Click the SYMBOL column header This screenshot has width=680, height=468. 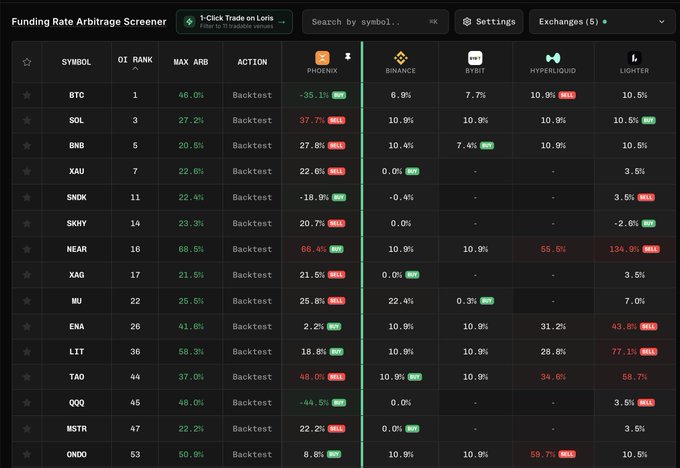click(x=76, y=62)
